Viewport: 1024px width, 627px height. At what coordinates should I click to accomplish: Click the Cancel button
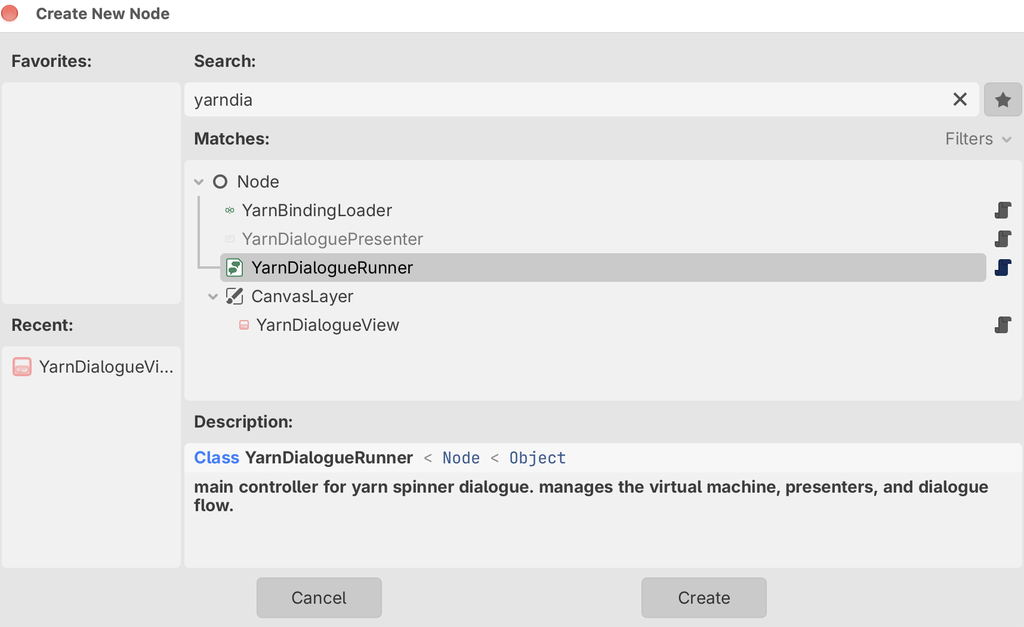click(319, 598)
